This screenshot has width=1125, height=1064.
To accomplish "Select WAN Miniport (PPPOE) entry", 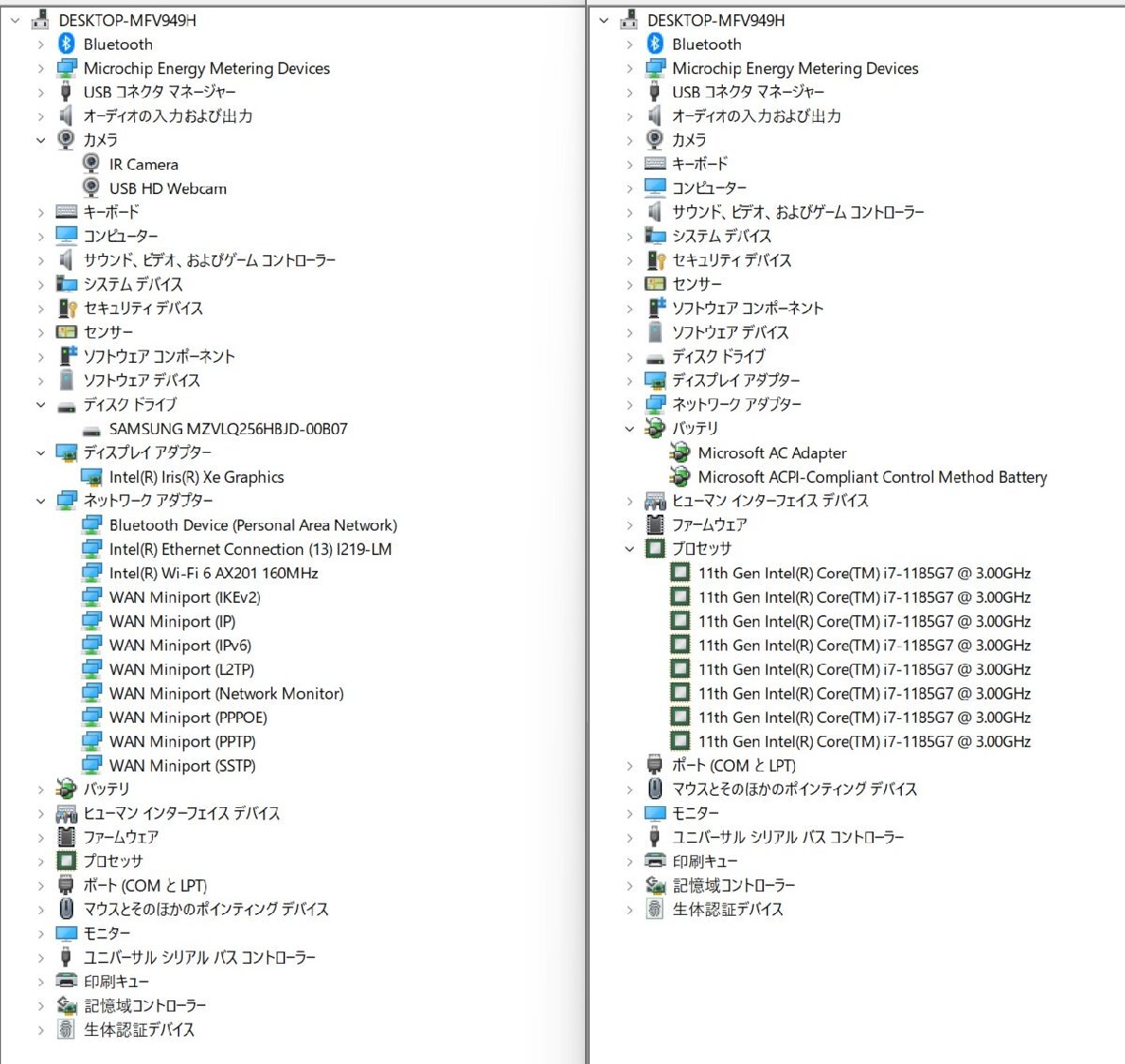I will click(x=188, y=718).
